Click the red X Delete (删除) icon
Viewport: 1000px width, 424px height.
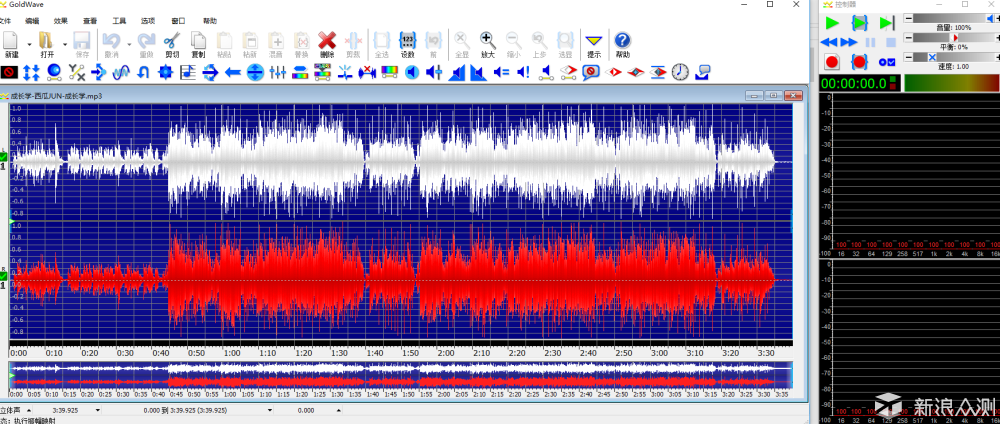click(327, 45)
